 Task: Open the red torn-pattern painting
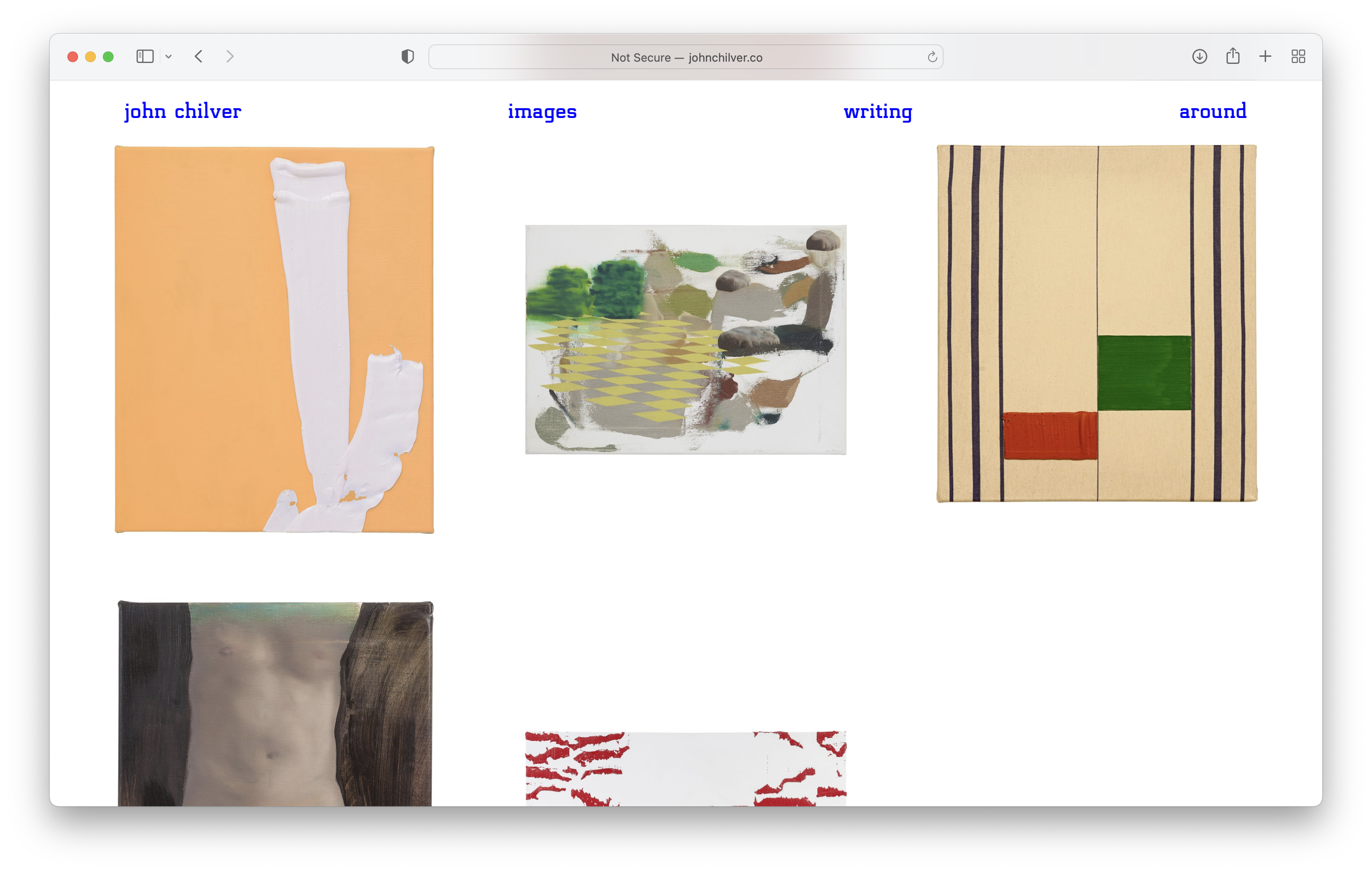tap(686, 768)
